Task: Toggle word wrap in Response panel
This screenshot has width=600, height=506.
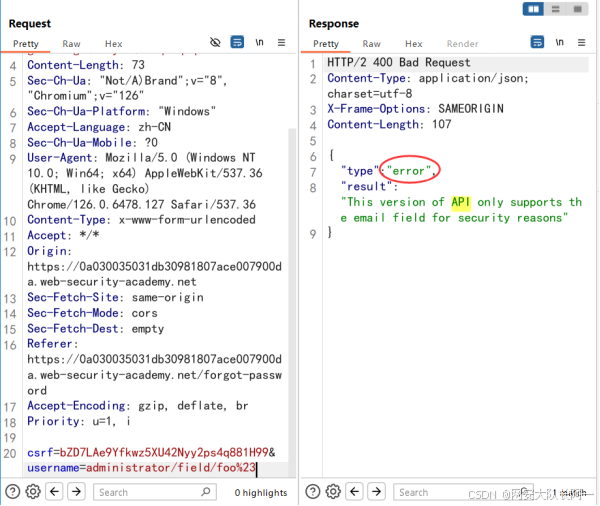Action: (538, 43)
